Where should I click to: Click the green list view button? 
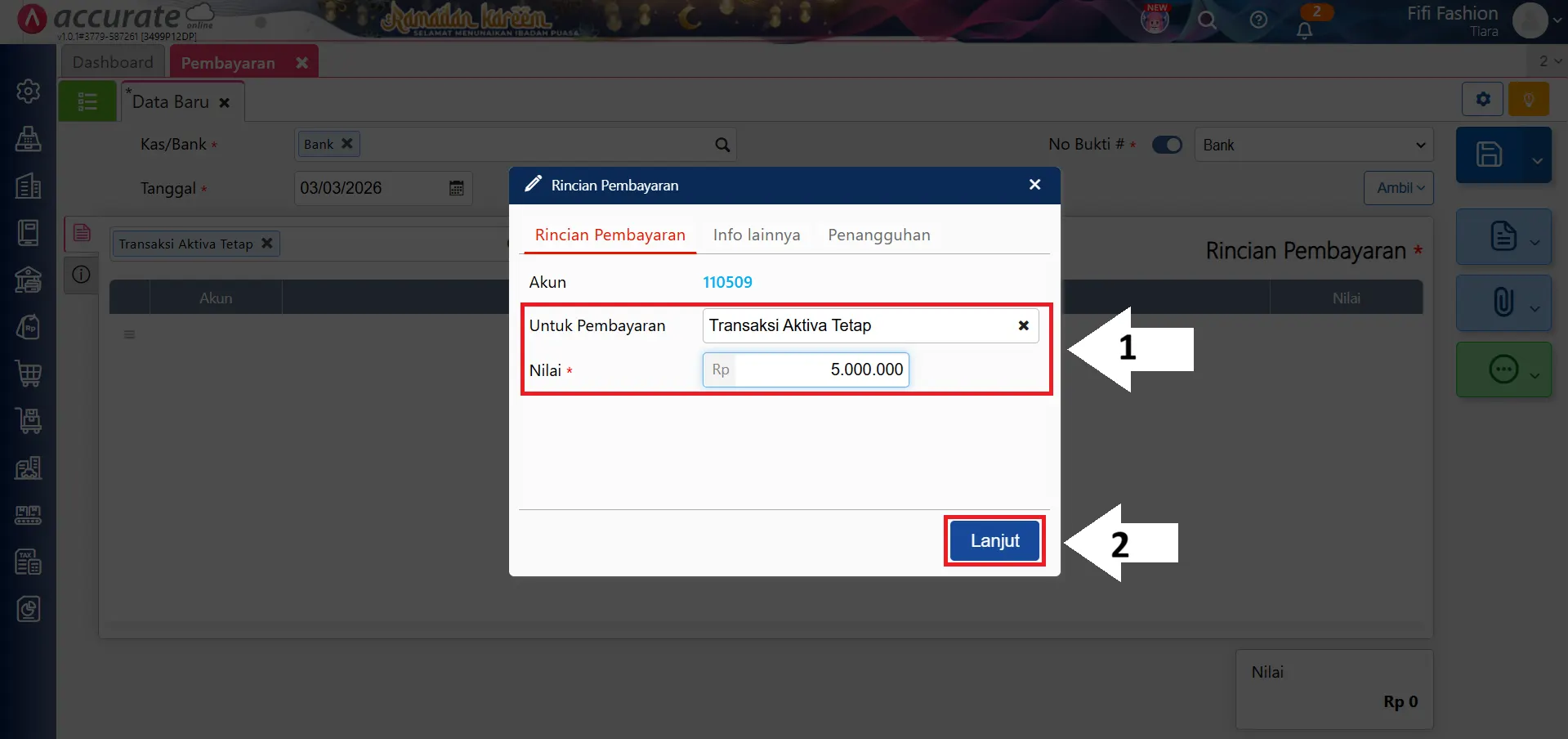point(87,101)
